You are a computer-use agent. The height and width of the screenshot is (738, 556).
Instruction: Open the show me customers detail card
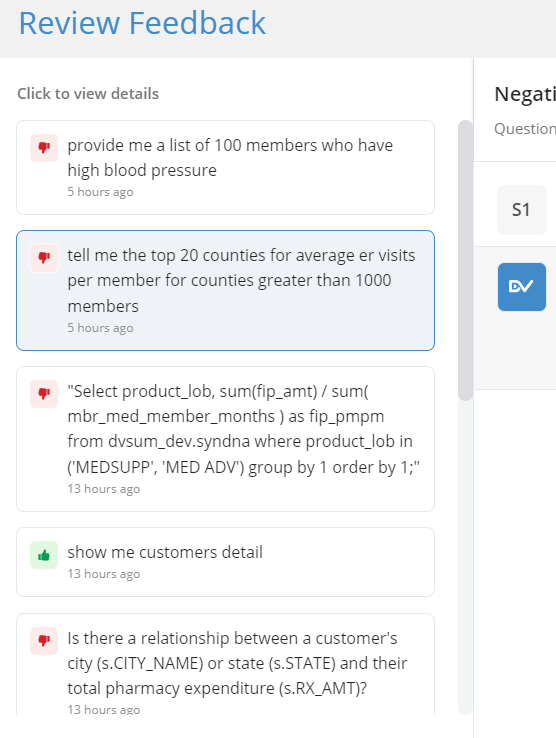[x=226, y=562]
